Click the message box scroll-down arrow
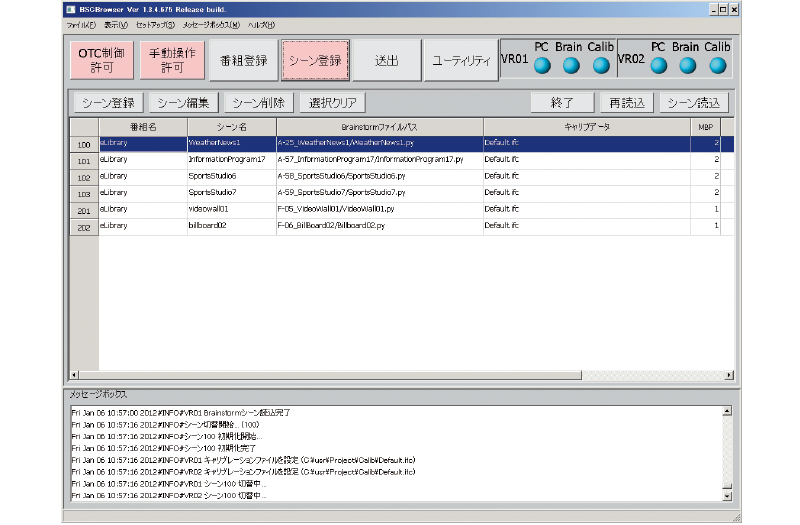800x525 pixels. tap(727, 495)
